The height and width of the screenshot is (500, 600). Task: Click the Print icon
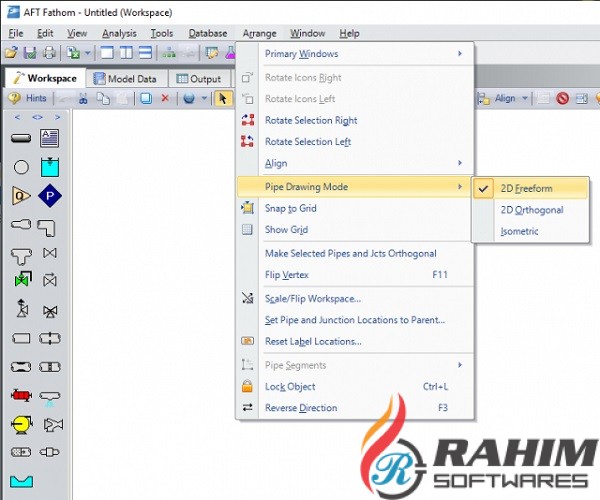(49, 52)
